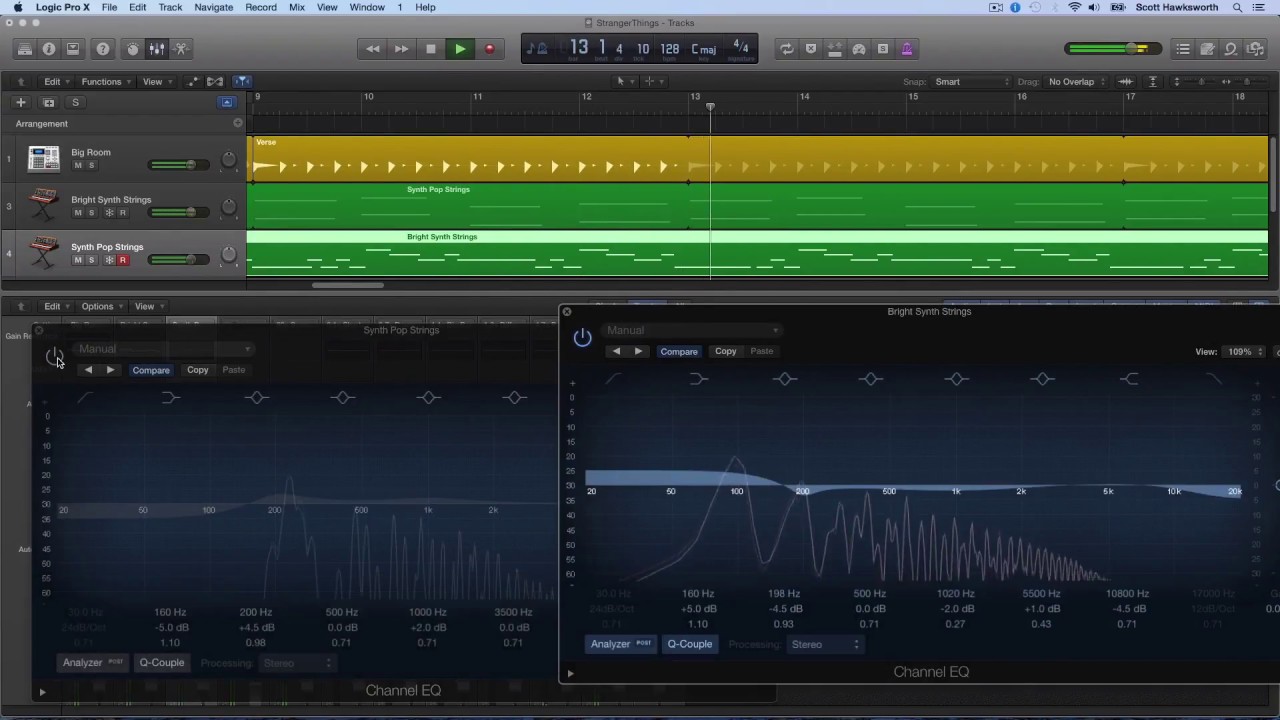Open the Tracks area View dropdown

[157, 81]
